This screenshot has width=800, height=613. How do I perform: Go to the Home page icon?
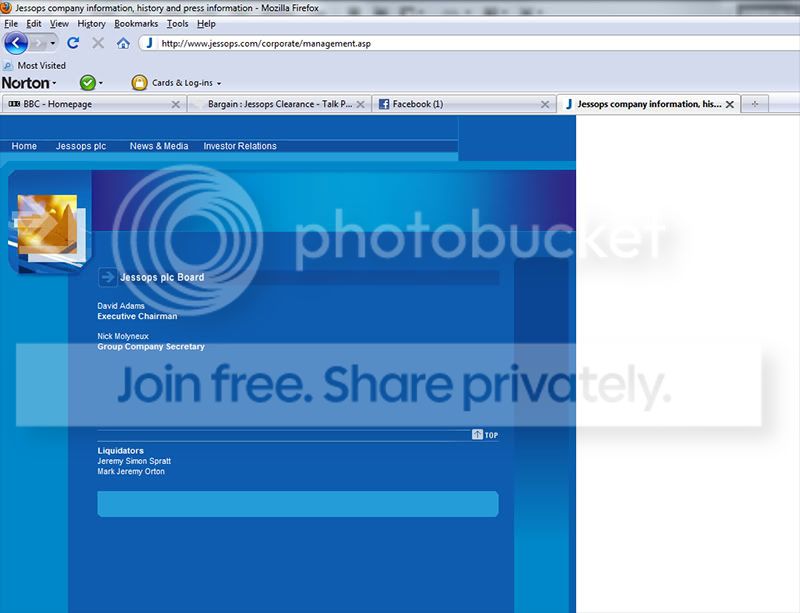point(123,43)
